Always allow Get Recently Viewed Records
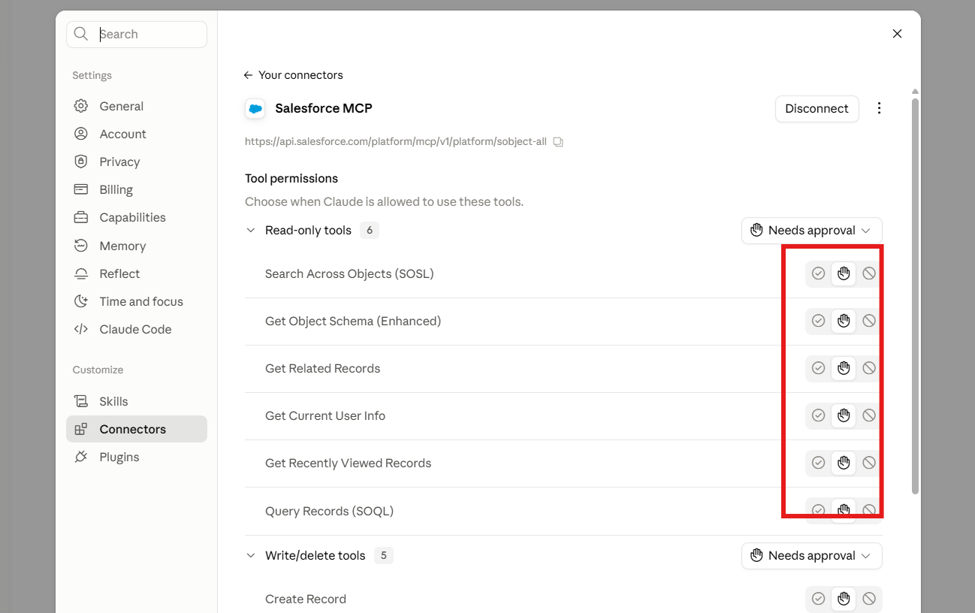The height and width of the screenshot is (613, 975). pyautogui.click(x=818, y=463)
